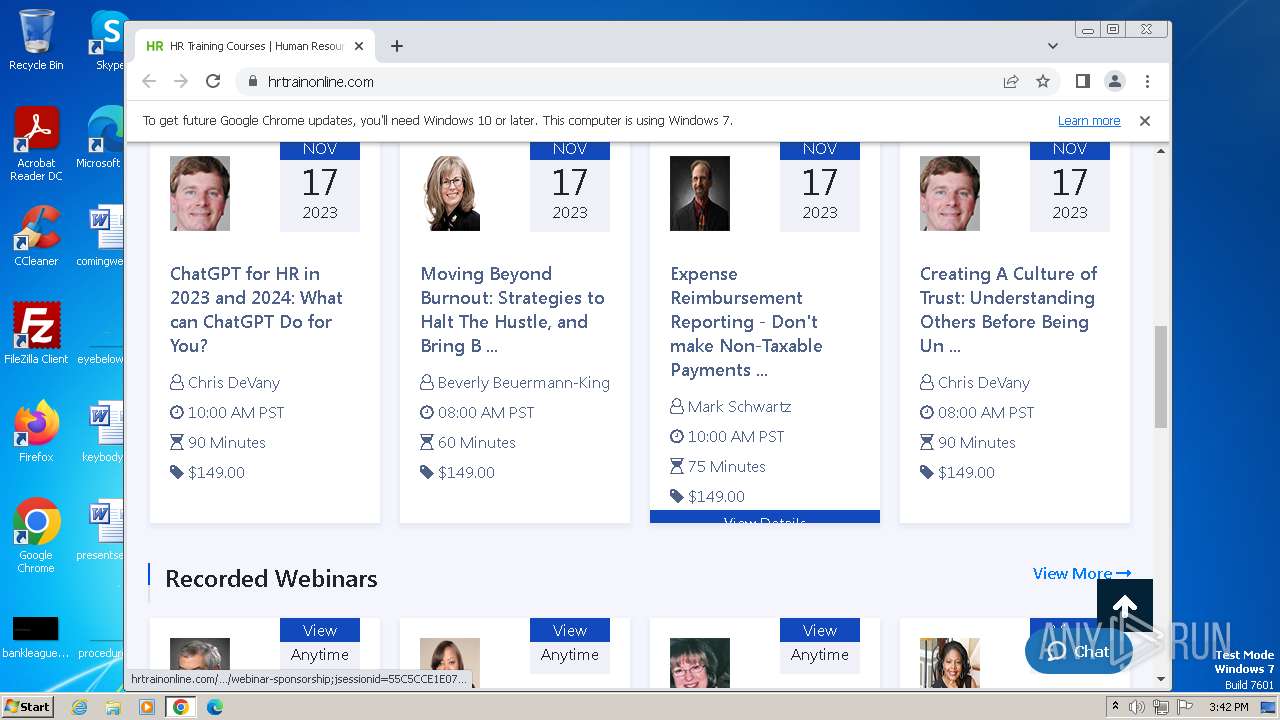Reload the hrtrainonline page
The height and width of the screenshot is (720, 1280).
[x=213, y=81]
